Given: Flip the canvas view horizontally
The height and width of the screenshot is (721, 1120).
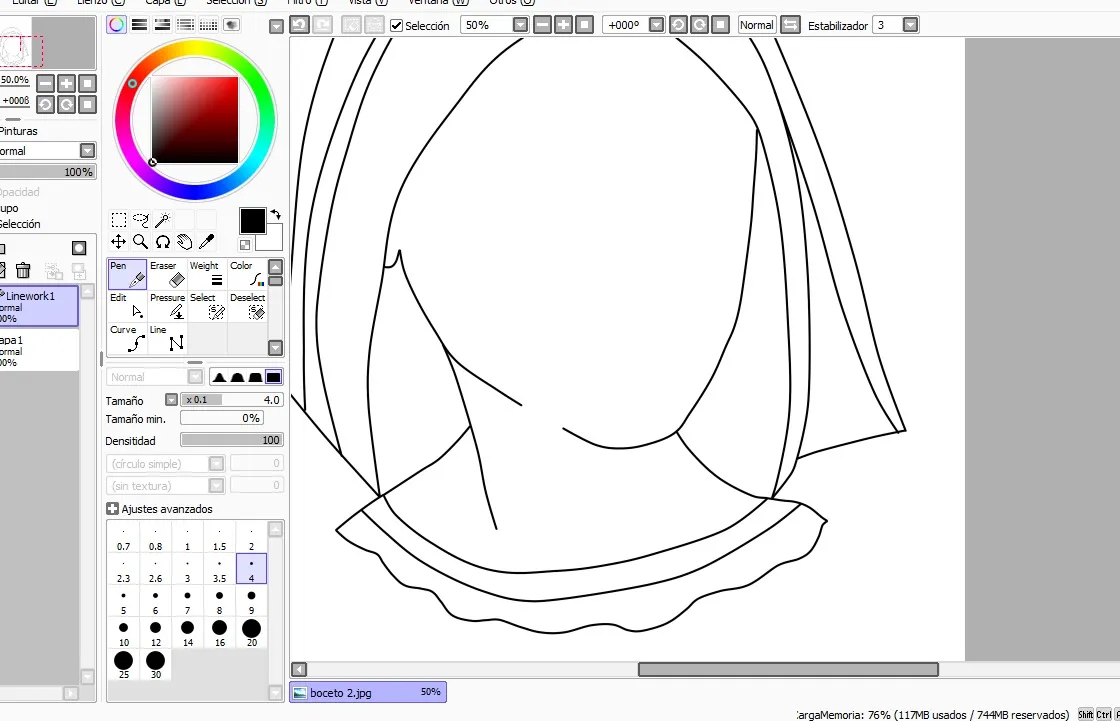Looking at the screenshot, I should (790, 25).
